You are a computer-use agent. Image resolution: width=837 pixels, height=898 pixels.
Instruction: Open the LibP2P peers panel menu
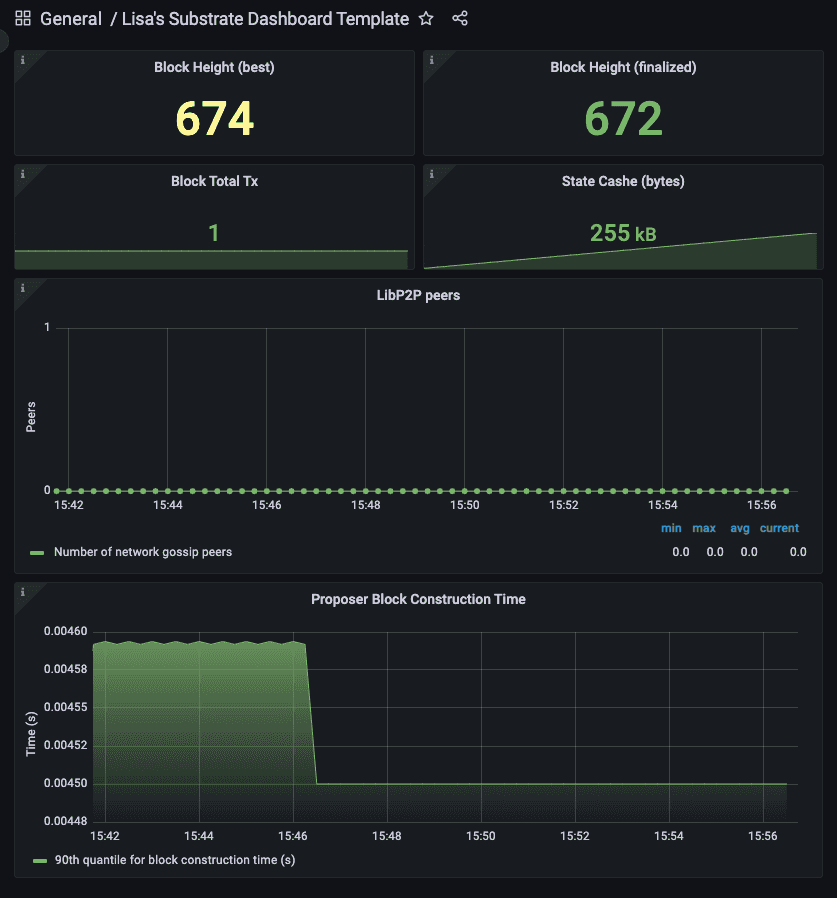[418, 295]
